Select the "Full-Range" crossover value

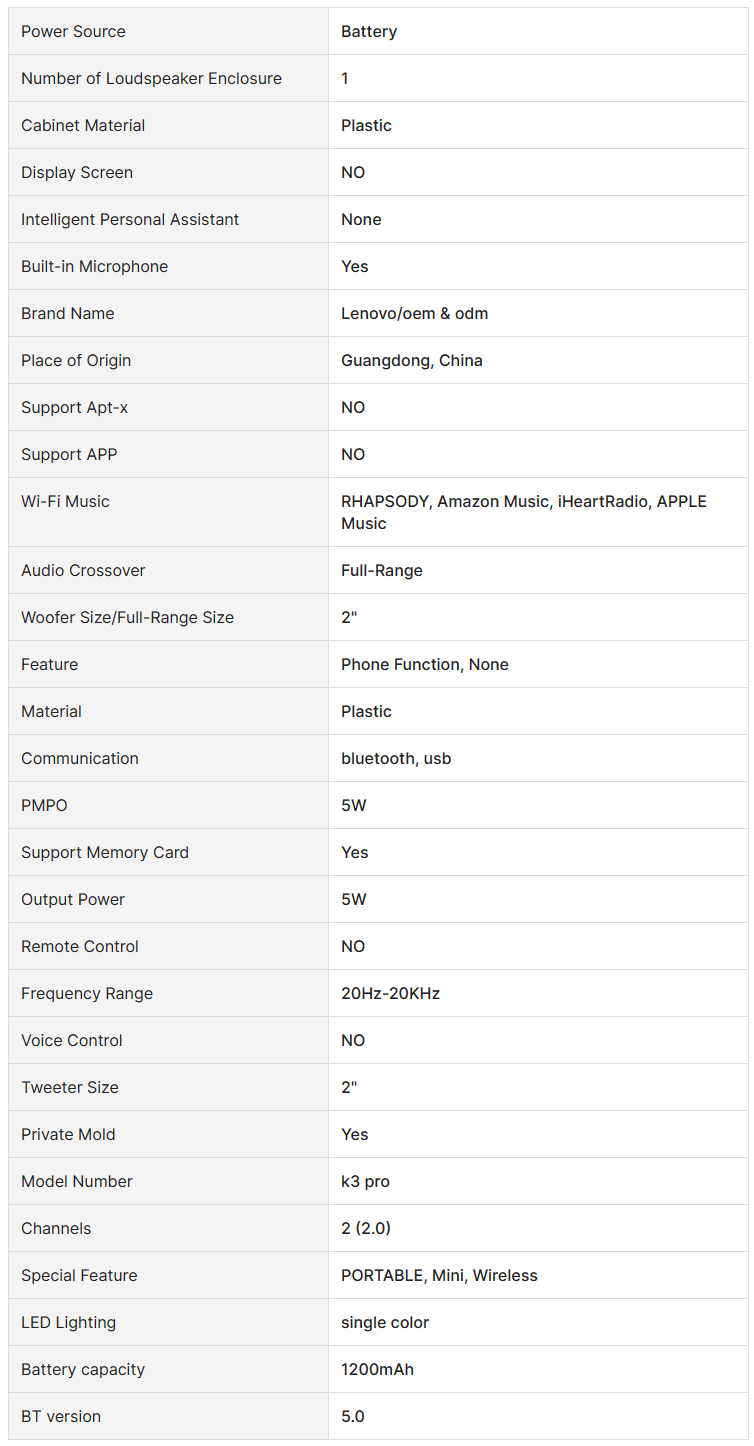381,571
